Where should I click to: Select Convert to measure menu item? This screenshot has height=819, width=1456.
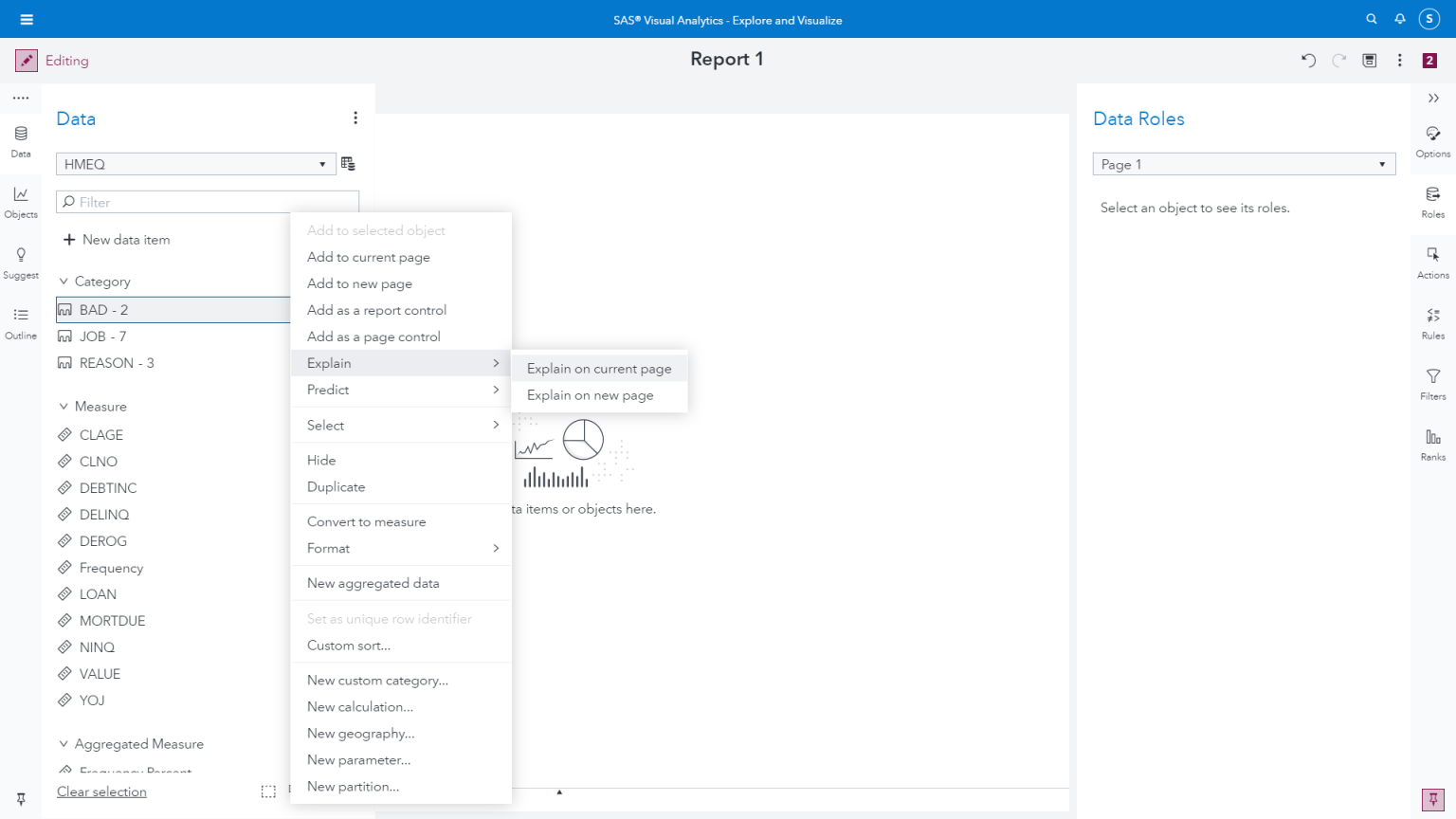[367, 522]
